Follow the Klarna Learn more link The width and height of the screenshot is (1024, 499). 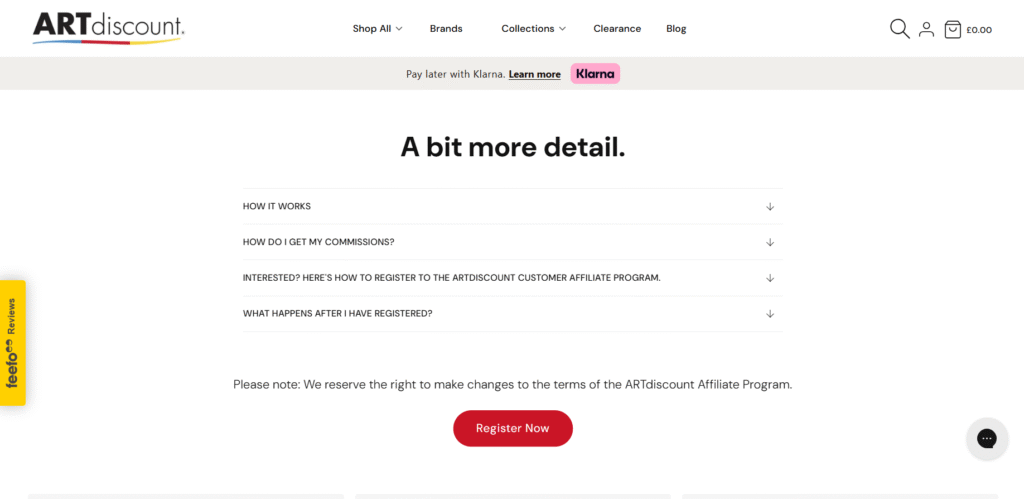(534, 75)
